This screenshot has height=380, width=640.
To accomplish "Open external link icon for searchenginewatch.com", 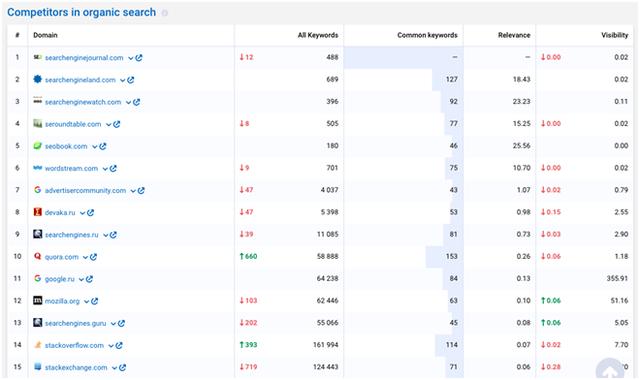I will point(136,102).
